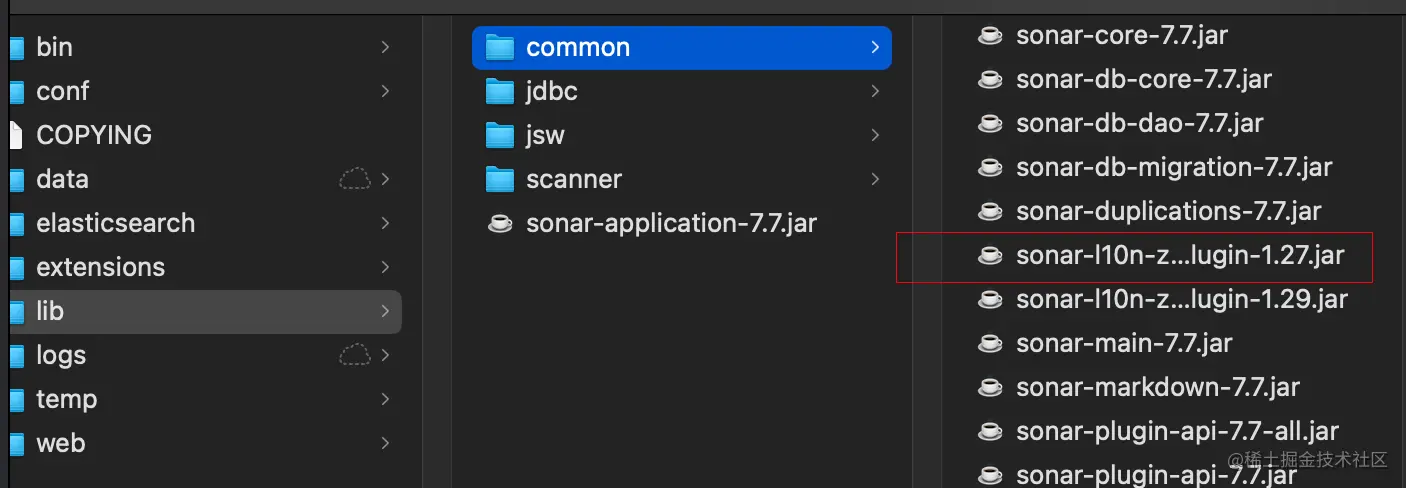Select sonar-plugin-api-7.7-all.jar file
The height and width of the screenshot is (488, 1406).
(1177, 432)
